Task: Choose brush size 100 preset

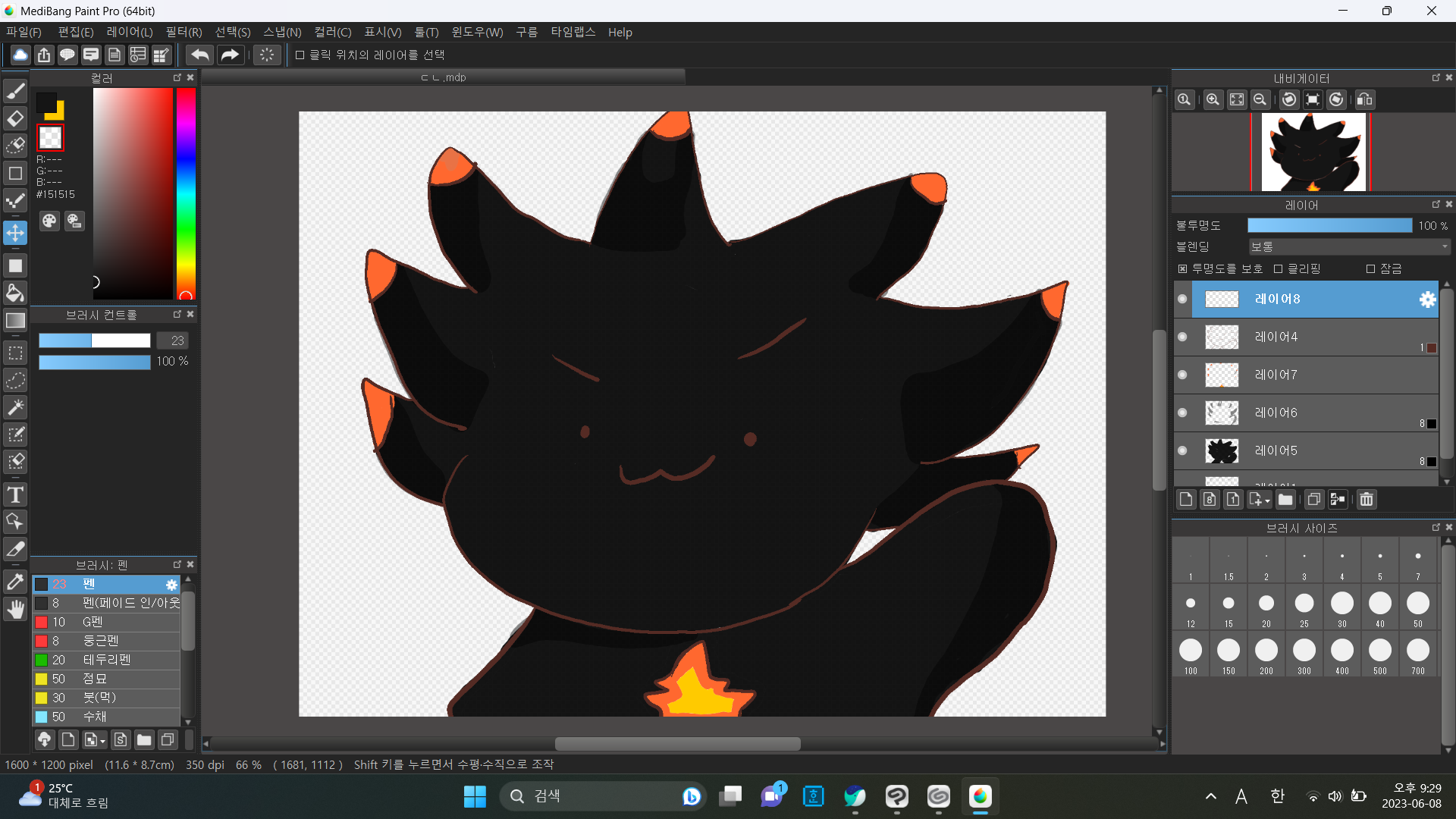Action: tap(1191, 654)
